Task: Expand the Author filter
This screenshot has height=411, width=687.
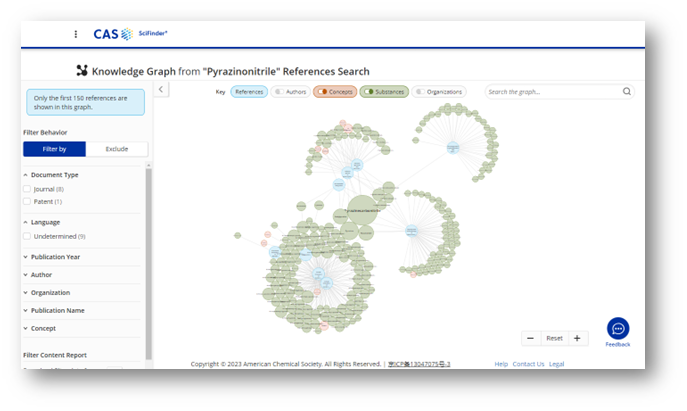Action: [x=38, y=275]
